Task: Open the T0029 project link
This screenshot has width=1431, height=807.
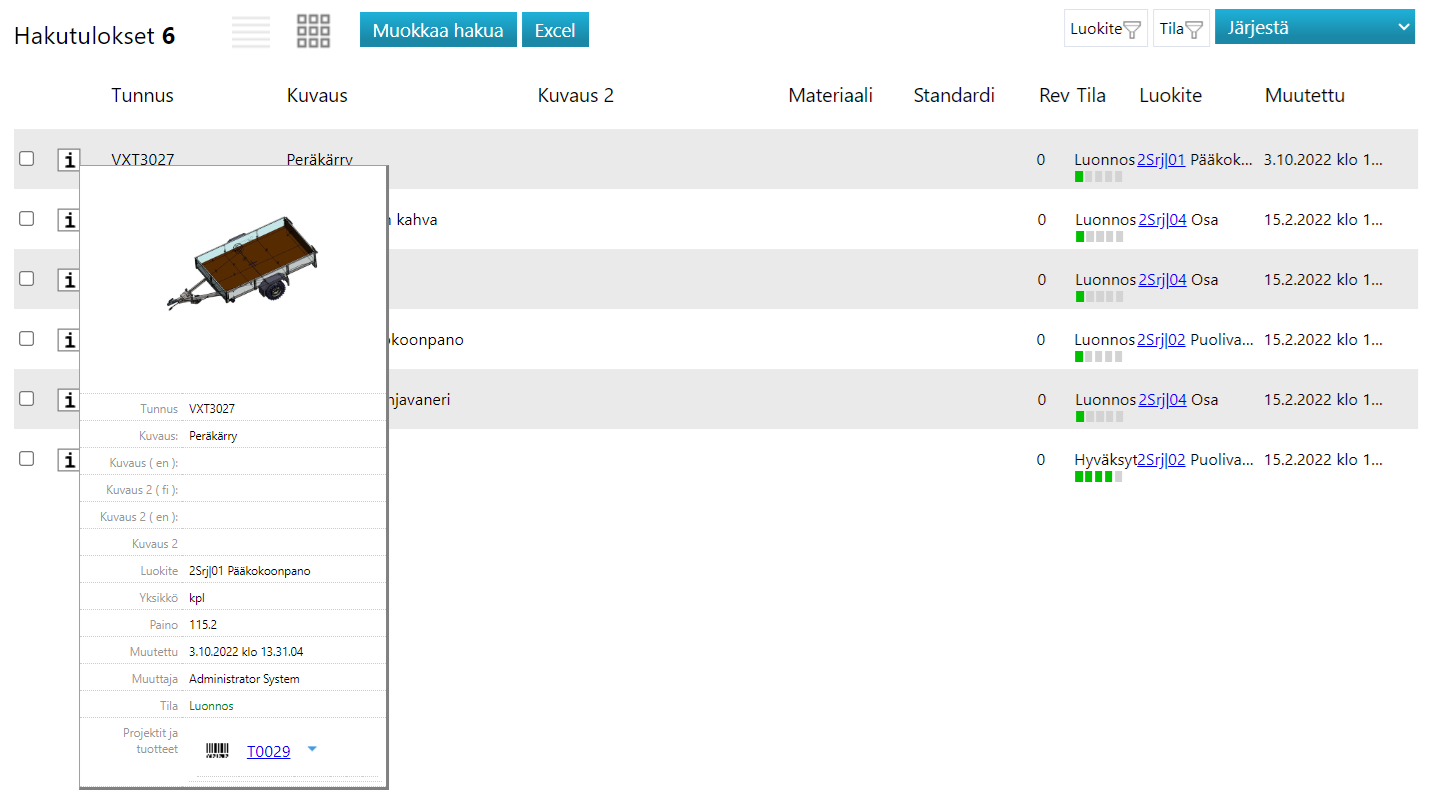Action: [x=268, y=751]
